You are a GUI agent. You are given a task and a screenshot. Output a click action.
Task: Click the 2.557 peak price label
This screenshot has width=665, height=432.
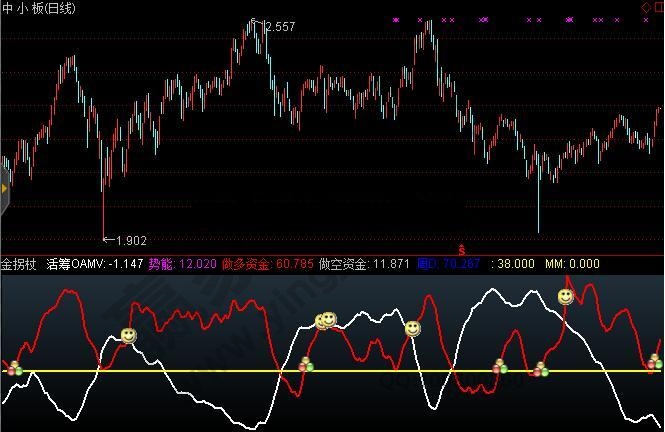coord(278,26)
